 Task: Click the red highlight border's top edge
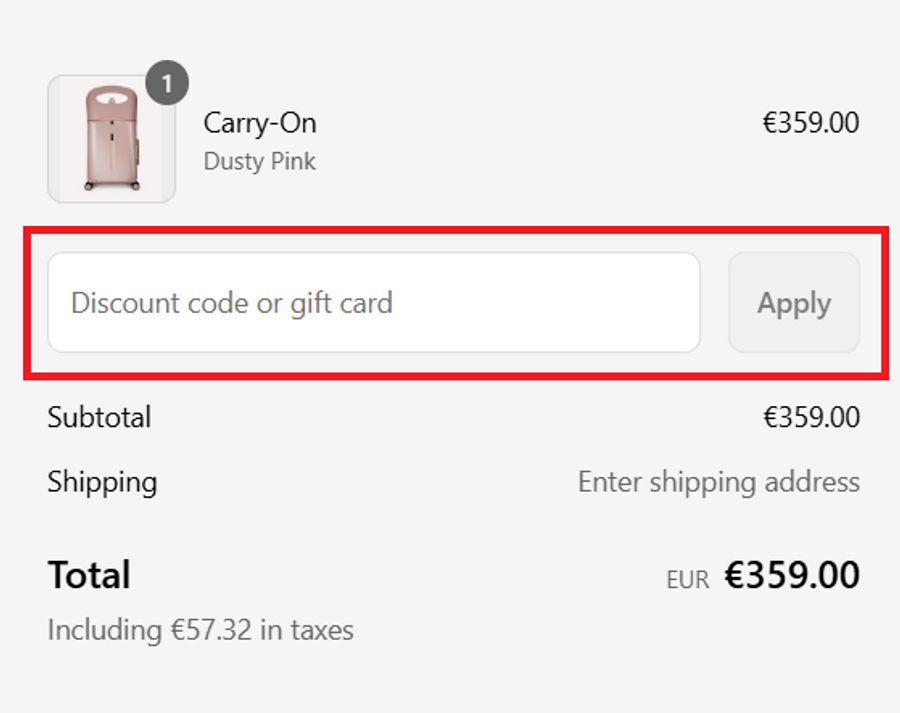[x=455, y=231]
